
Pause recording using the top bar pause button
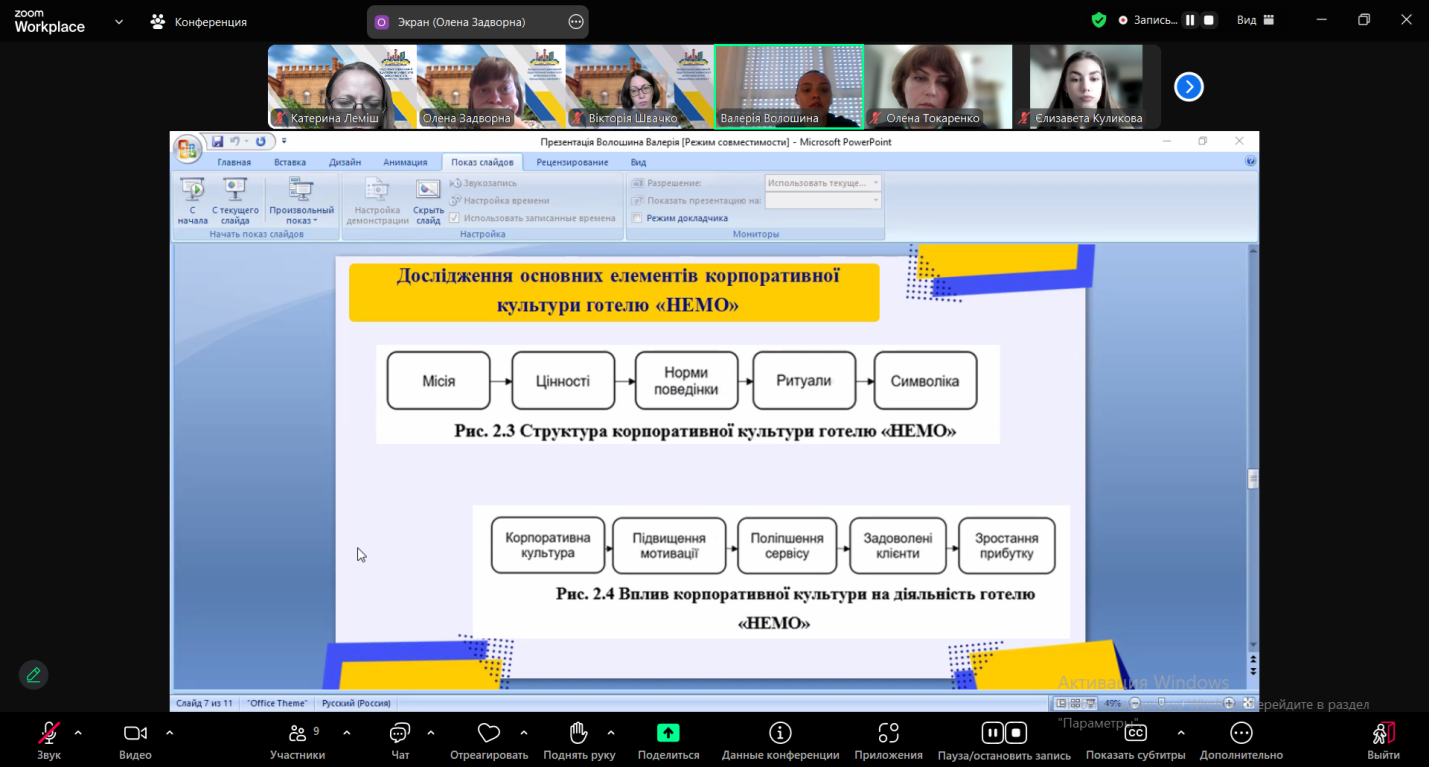point(1190,20)
